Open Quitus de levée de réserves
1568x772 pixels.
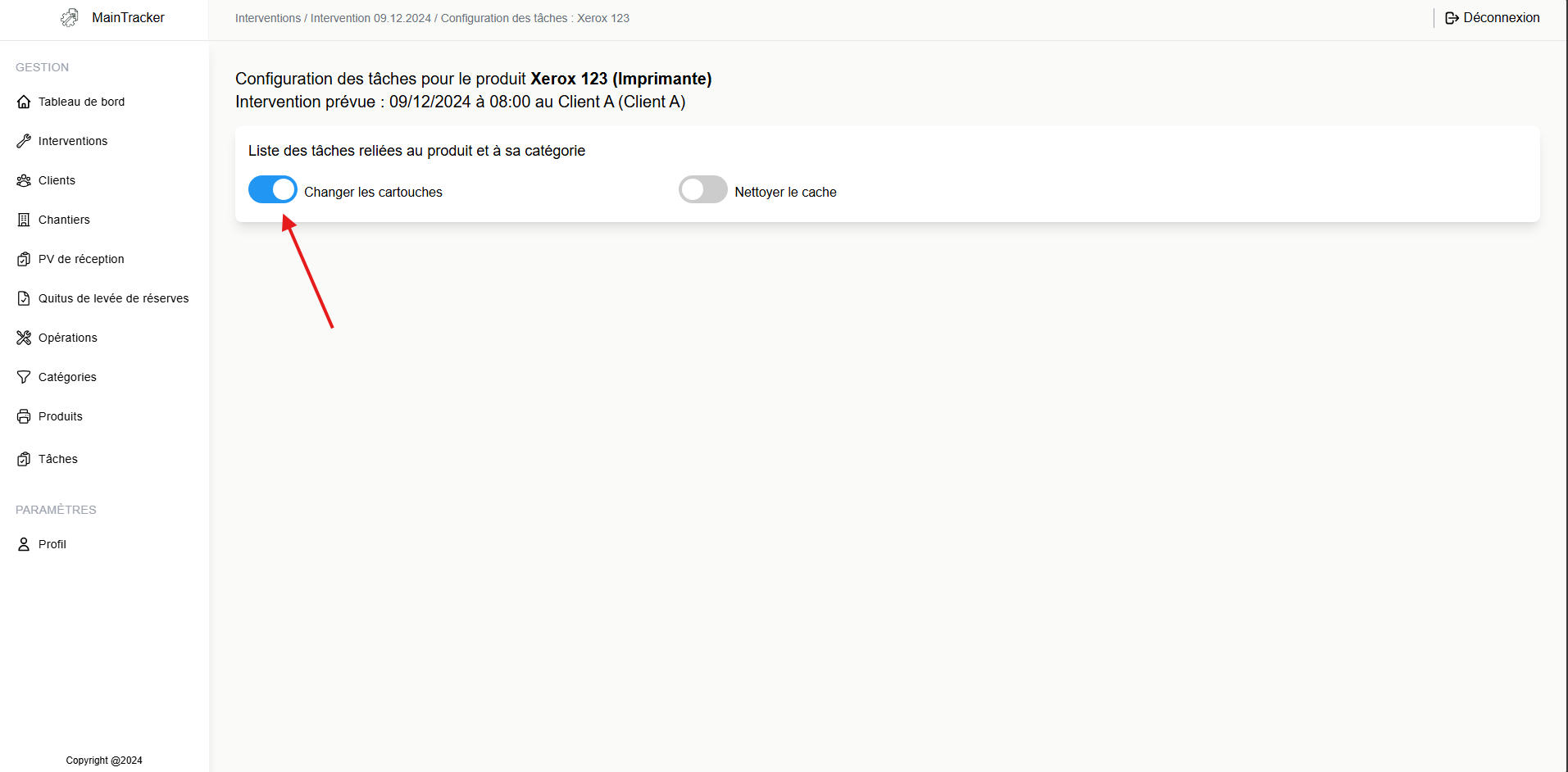113,298
